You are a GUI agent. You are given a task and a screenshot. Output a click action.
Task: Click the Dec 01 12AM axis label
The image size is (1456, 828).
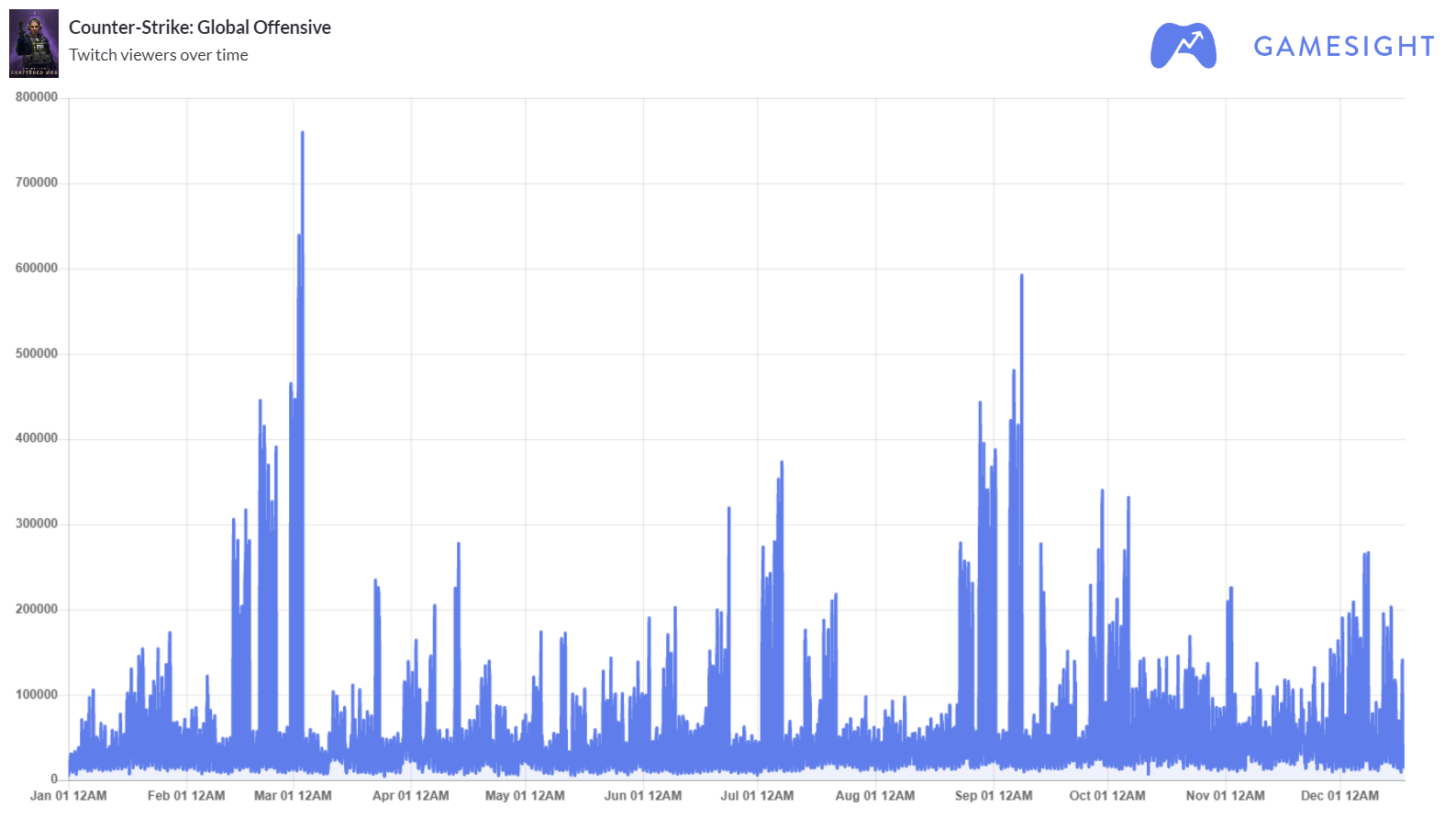[1339, 796]
